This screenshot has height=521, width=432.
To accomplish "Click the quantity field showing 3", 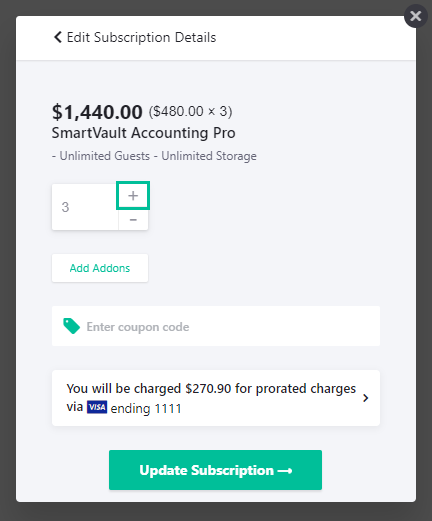I will click(x=85, y=207).
